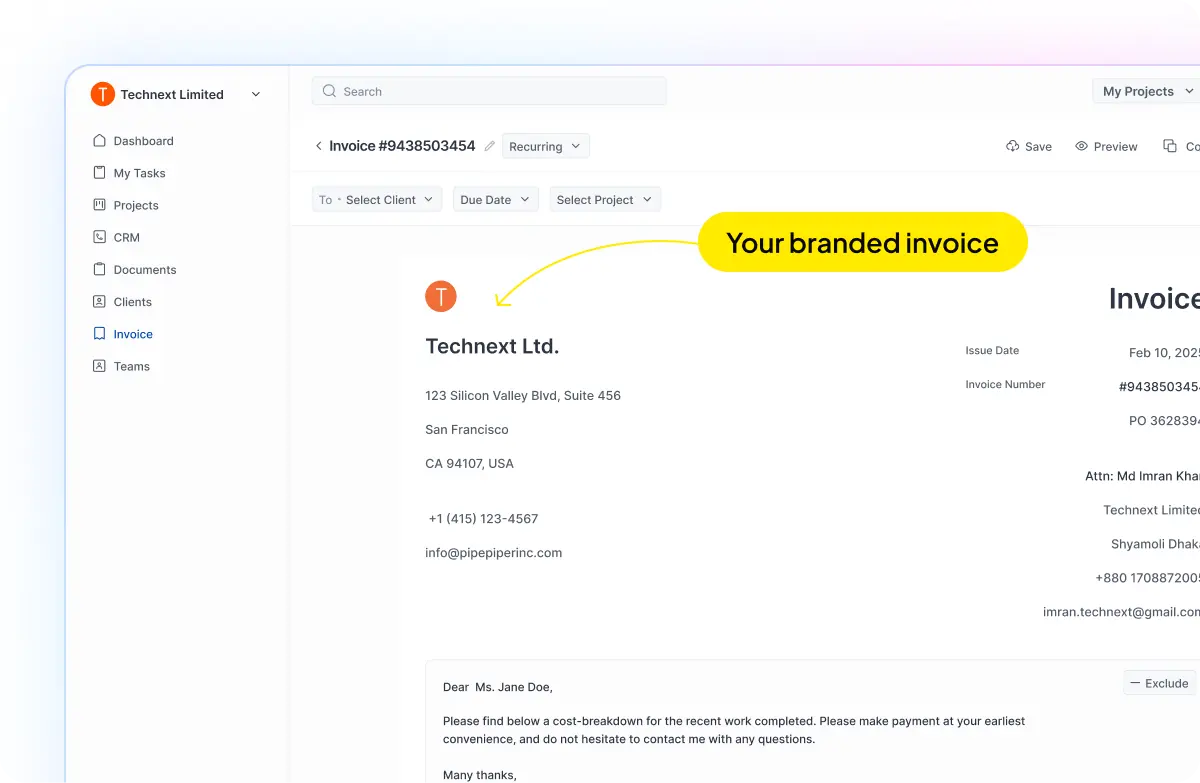Click the orange T invoice logo
Viewport: 1200px width, 783px height.
pos(441,296)
